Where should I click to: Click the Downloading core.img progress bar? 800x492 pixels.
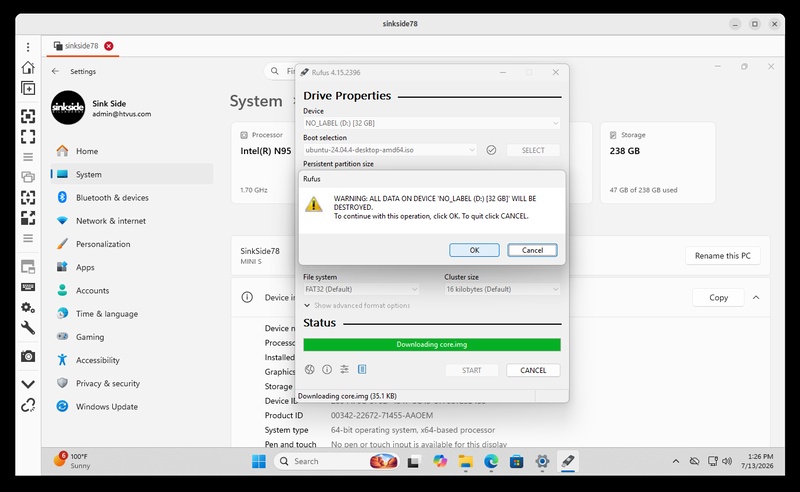tap(432, 345)
